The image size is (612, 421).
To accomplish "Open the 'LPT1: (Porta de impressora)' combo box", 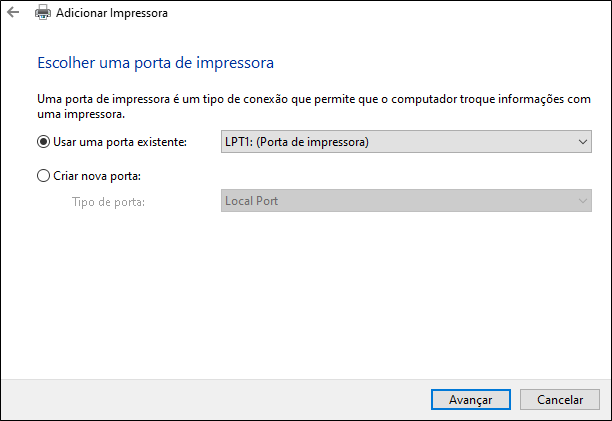I will (400, 142).
